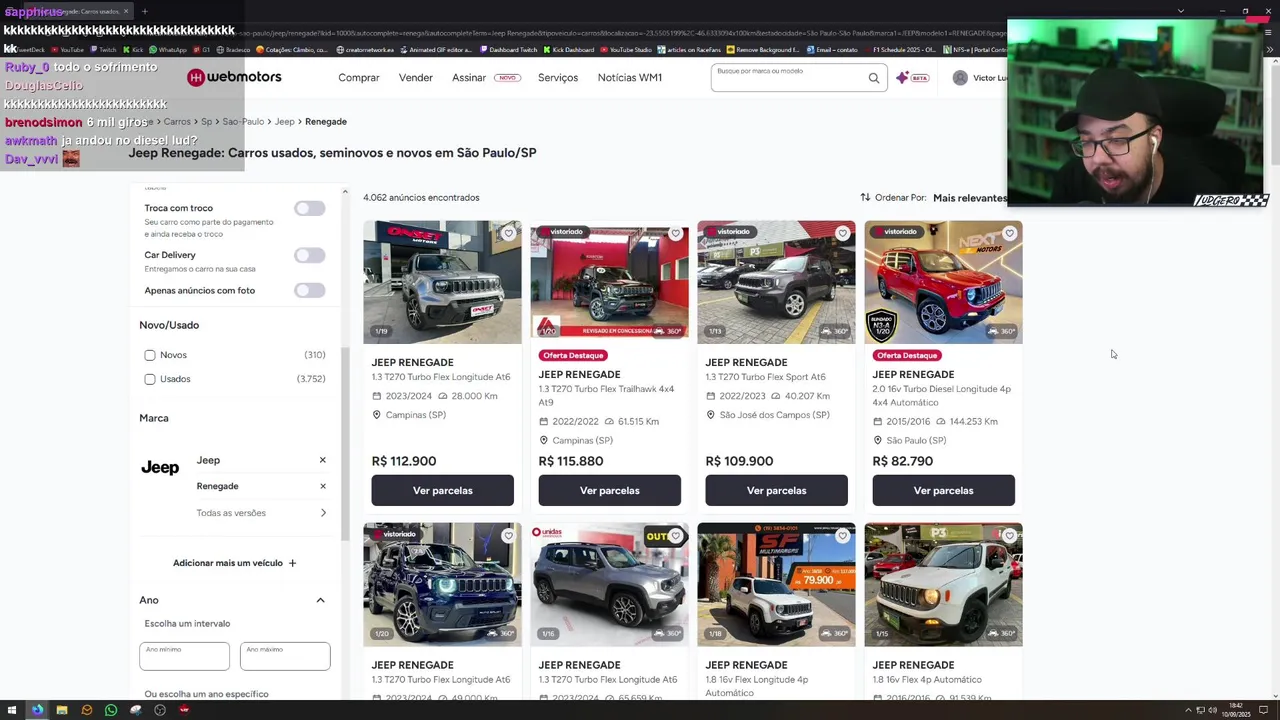Click Ver parcelas for R$ 112.900 car
This screenshot has width=1280, height=720.
coord(442,490)
